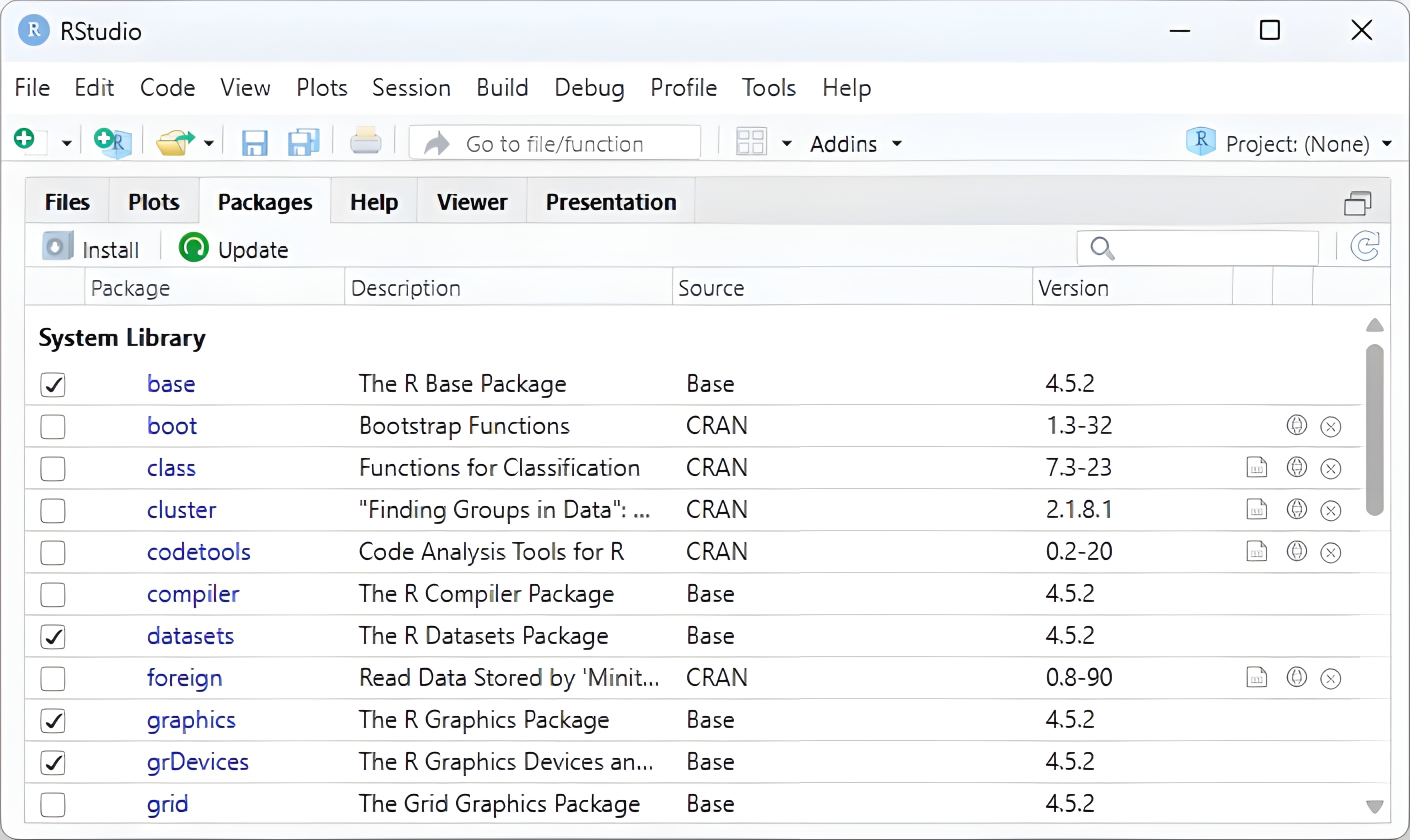Switch to the Viewer tab
This screenshot has height=840, width=1410.
[471, 202]
